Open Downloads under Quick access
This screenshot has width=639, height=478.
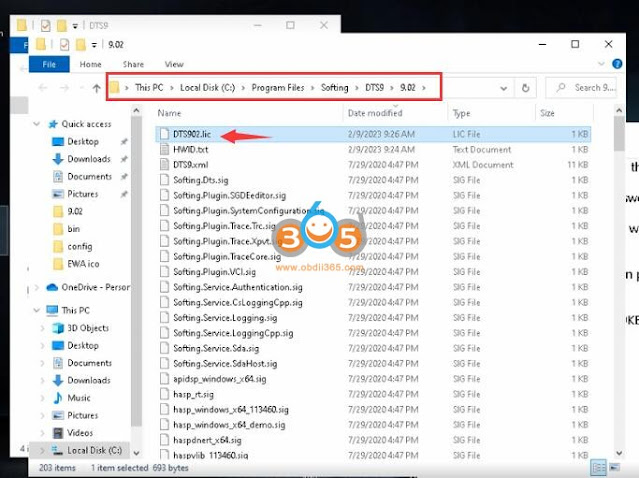tap(89, 159)
